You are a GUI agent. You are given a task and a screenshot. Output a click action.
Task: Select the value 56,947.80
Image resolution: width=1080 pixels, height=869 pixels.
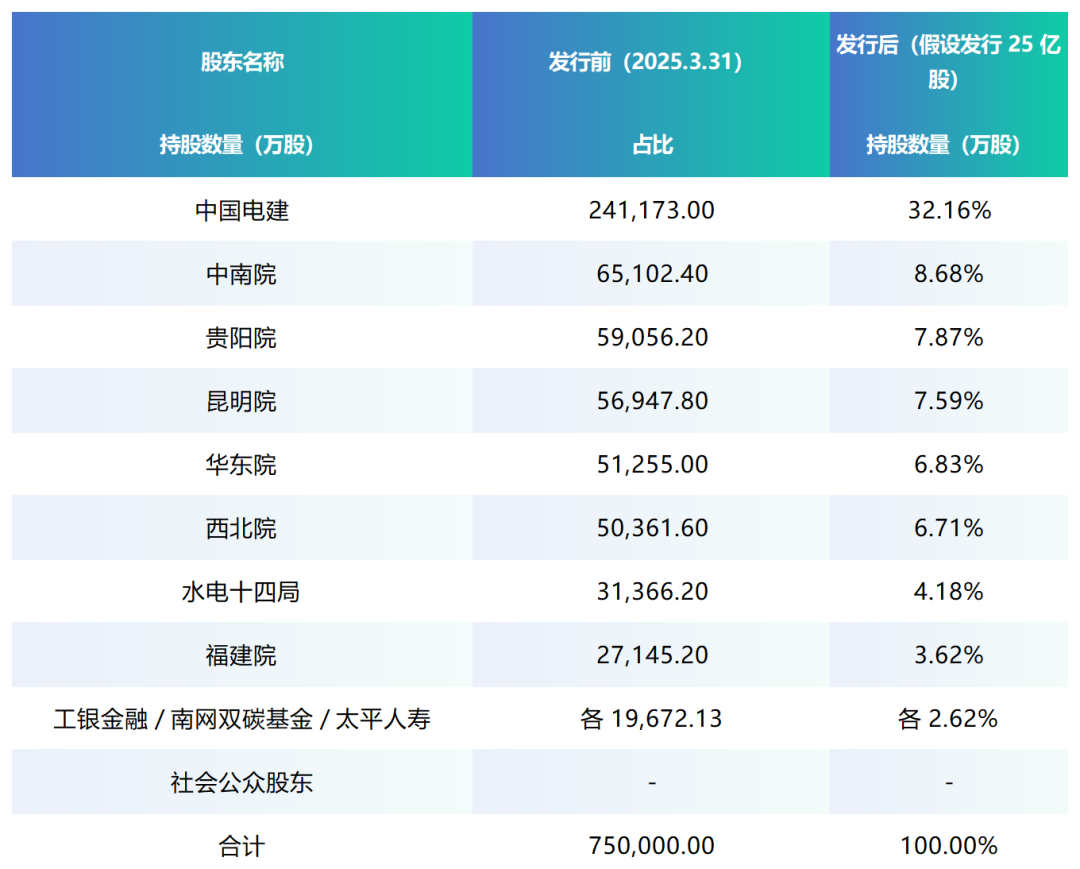click(x=652, y=401)
